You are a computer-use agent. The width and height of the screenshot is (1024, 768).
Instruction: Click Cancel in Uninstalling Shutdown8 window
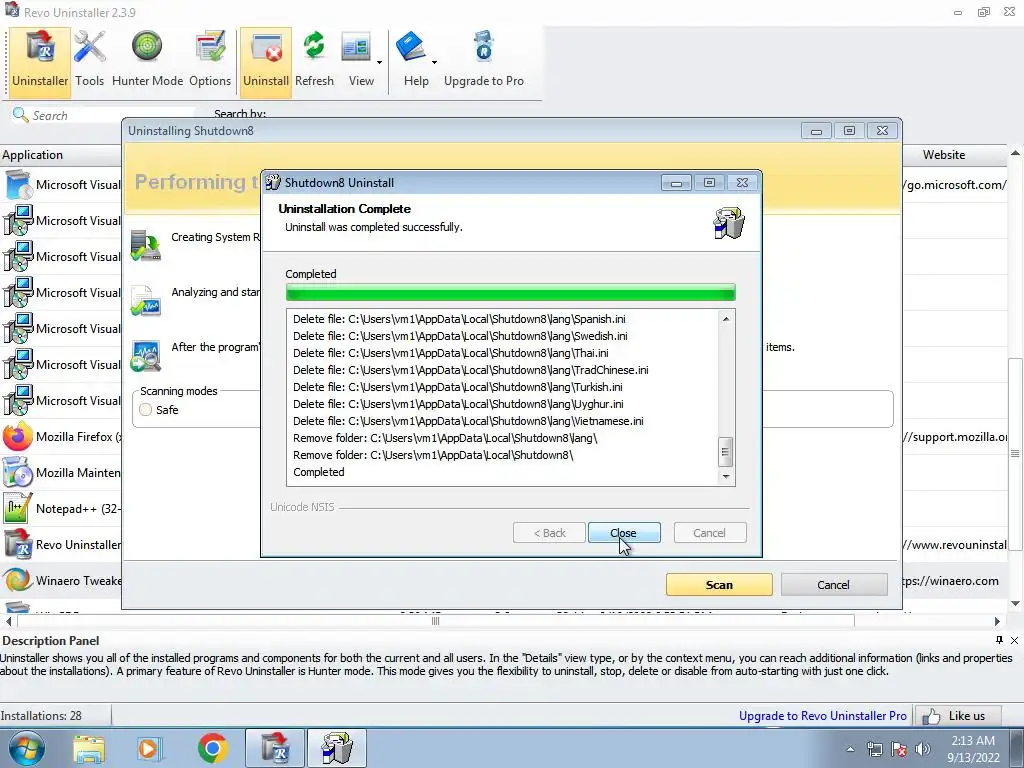tap(834, 584)
